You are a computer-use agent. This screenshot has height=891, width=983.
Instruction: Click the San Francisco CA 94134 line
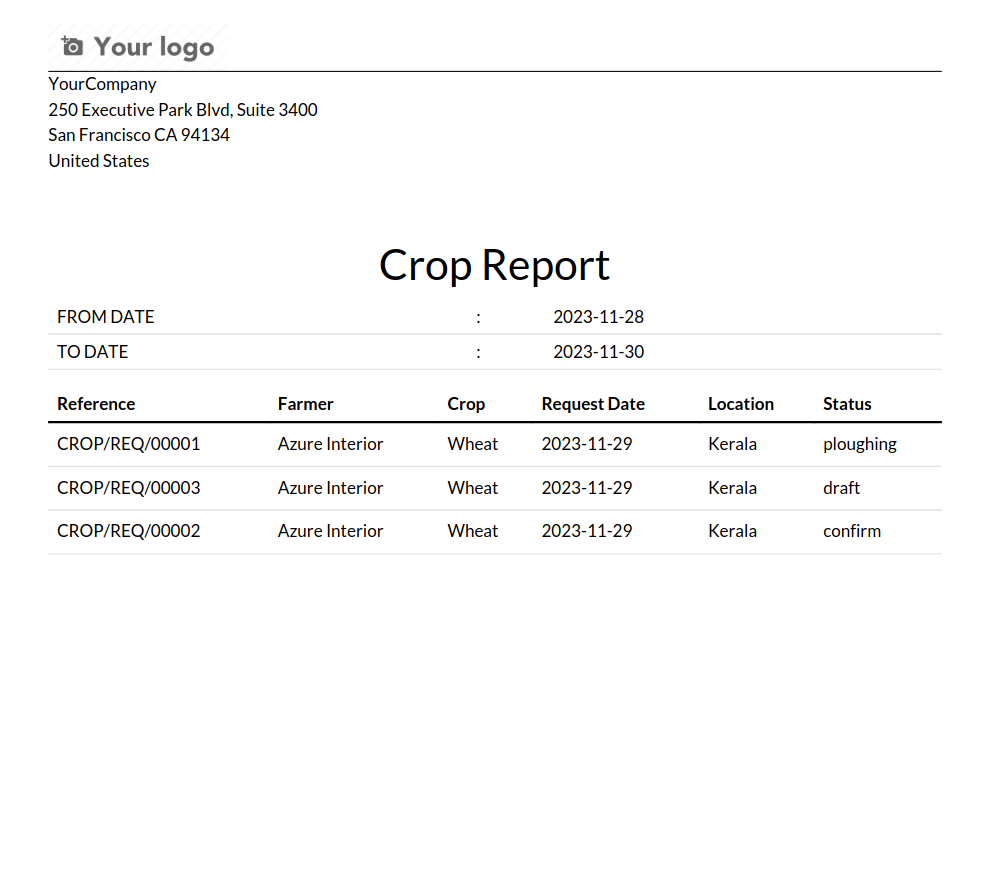[139, 135]
